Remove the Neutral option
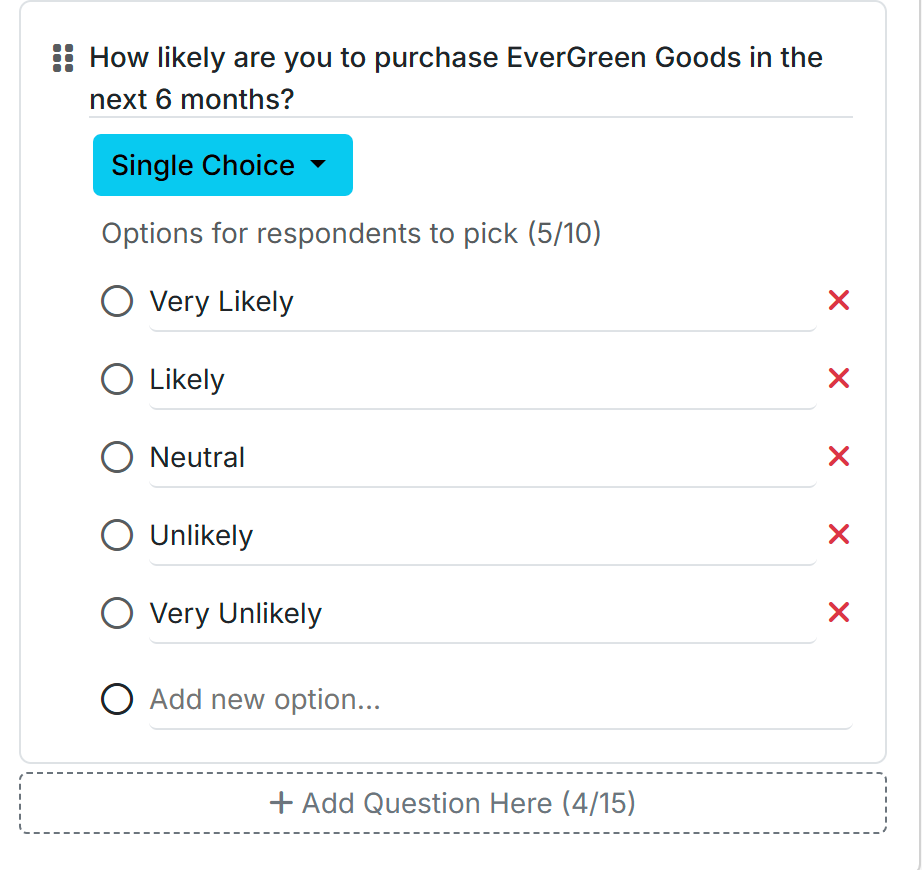The height and width of the screenshot is (870, 922). [x=839, y=456]
